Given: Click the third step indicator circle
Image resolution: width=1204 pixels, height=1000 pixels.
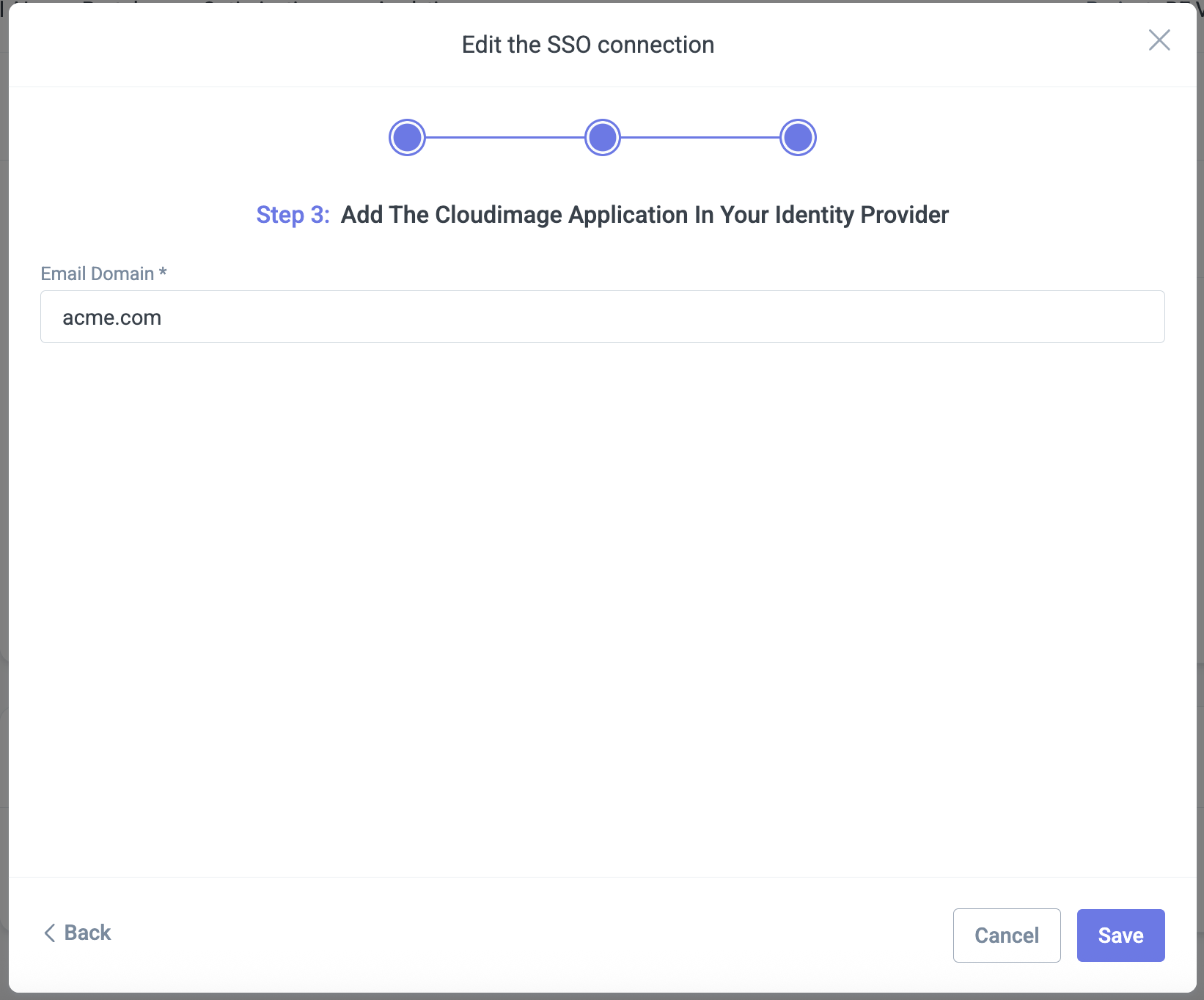Looking at the screenshot, I should click(x=798, y=138).
